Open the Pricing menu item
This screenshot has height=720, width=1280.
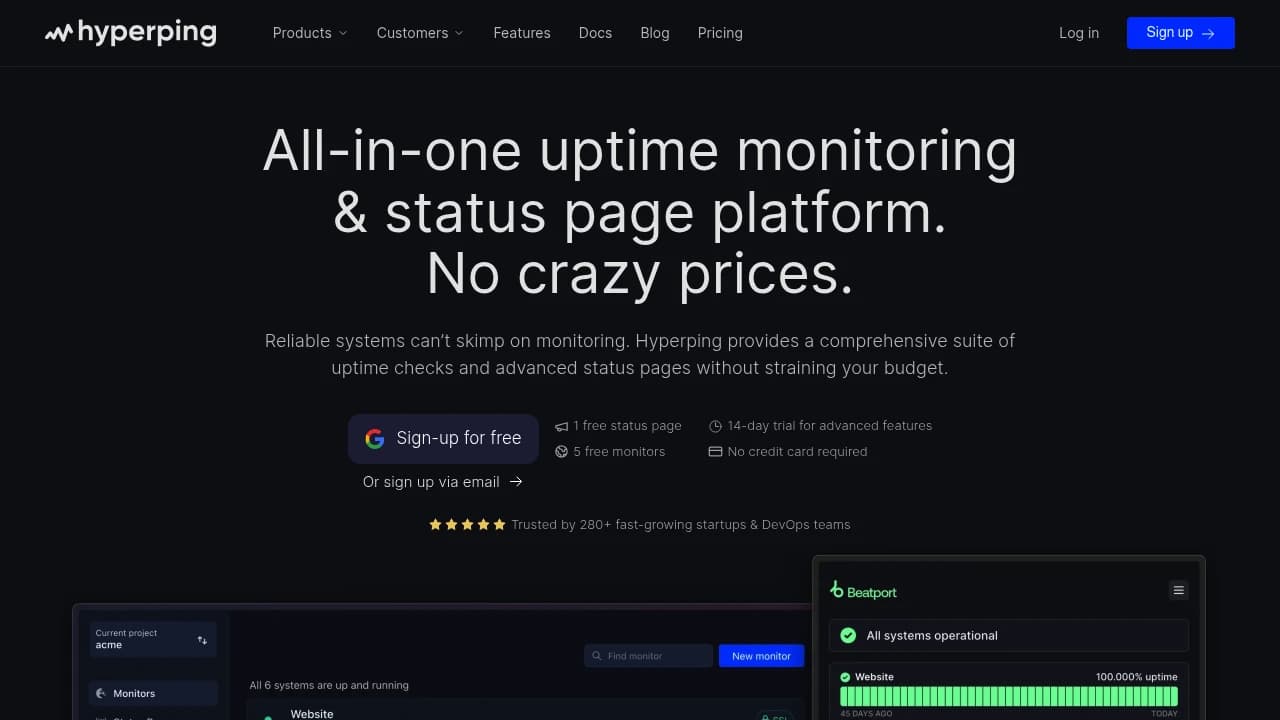[720, 33]
